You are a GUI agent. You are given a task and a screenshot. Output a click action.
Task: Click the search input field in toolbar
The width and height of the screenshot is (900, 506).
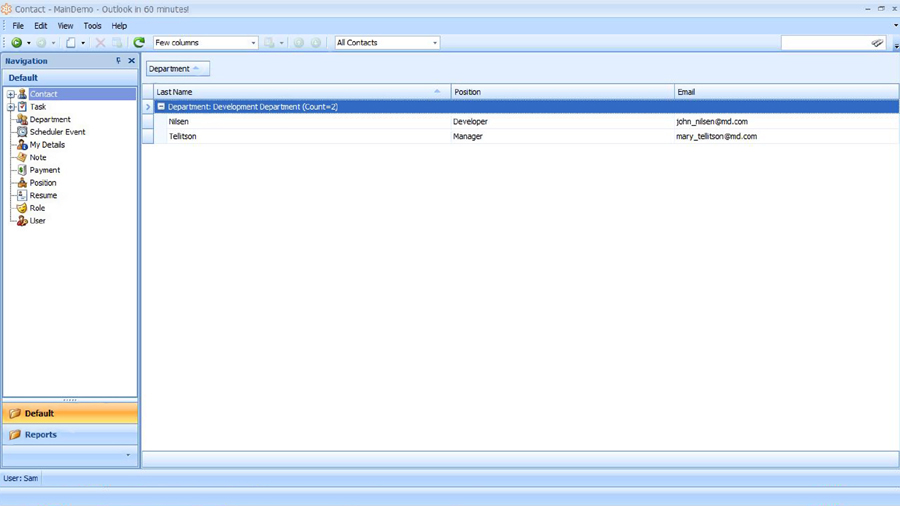[825, 43]
